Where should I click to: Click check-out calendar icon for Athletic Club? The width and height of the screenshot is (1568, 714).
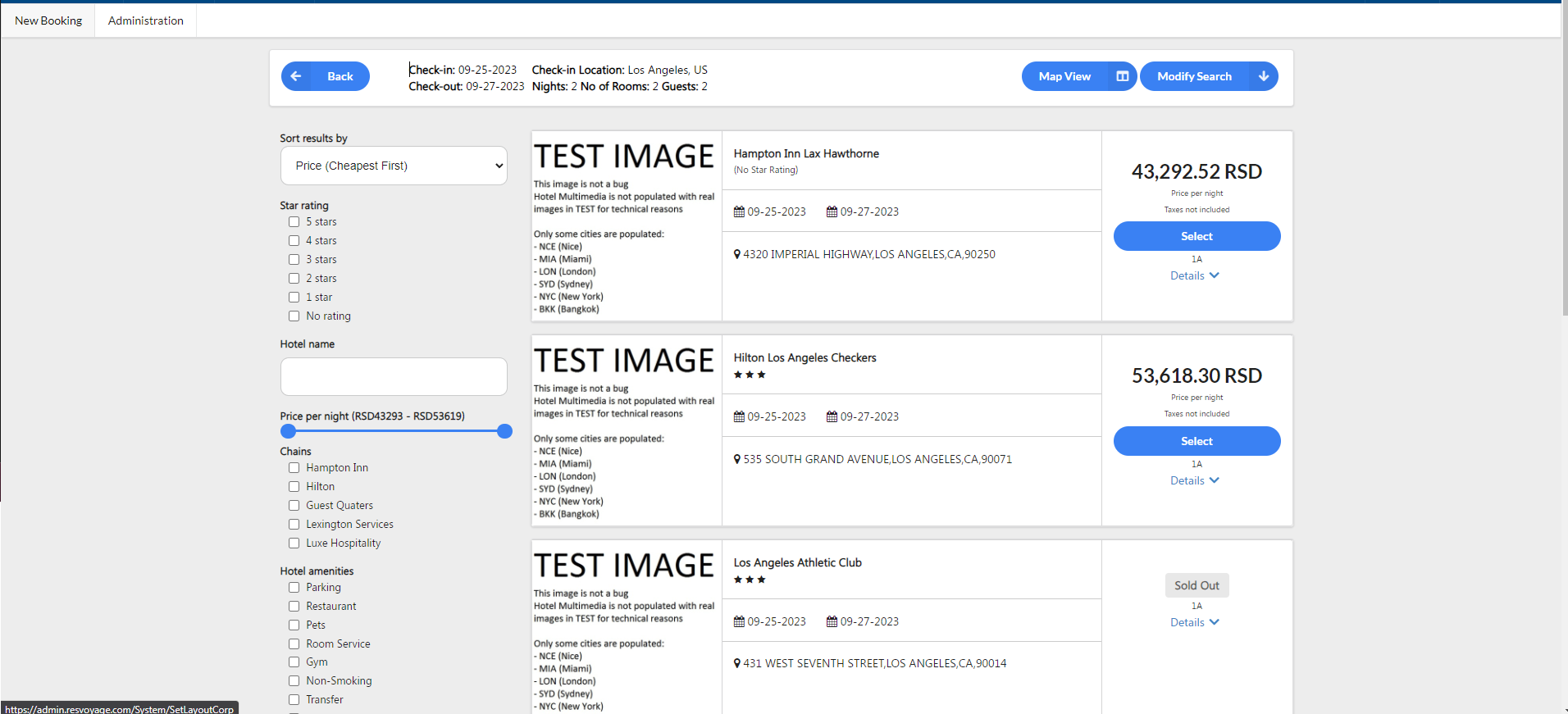tap(832, 621)
